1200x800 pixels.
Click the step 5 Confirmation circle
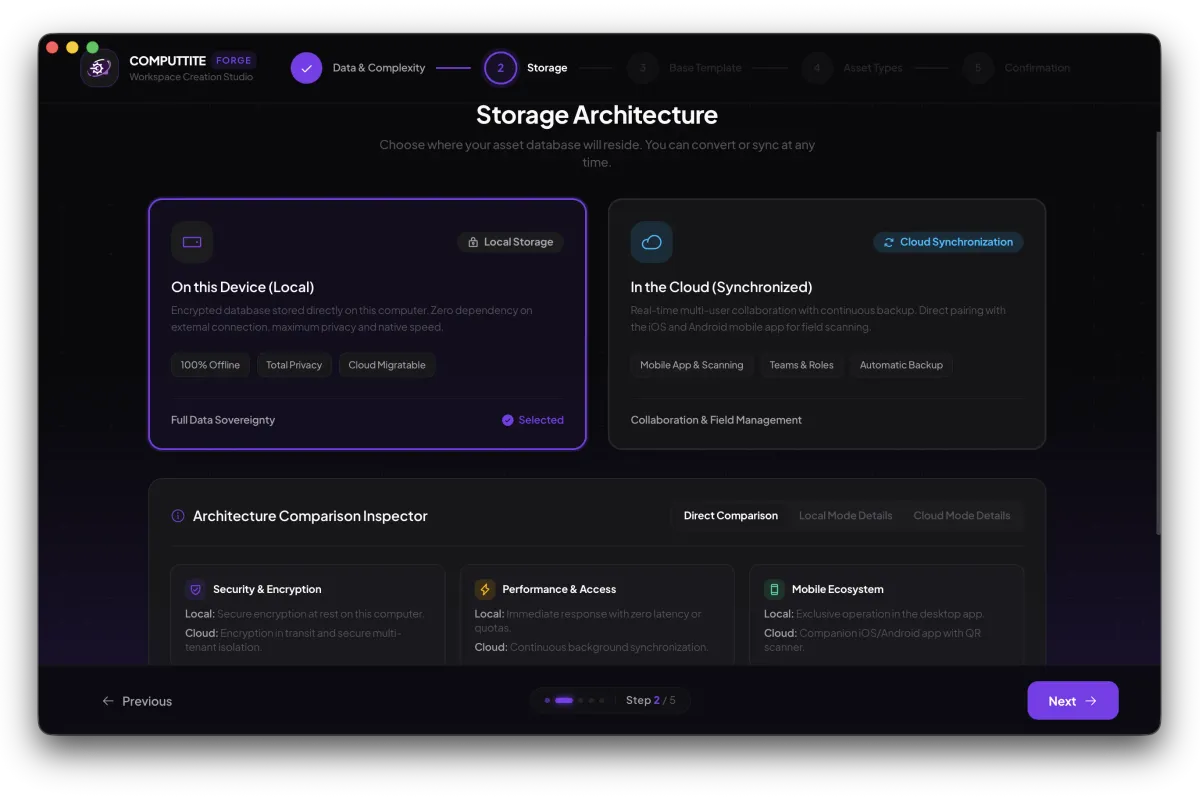978,68
